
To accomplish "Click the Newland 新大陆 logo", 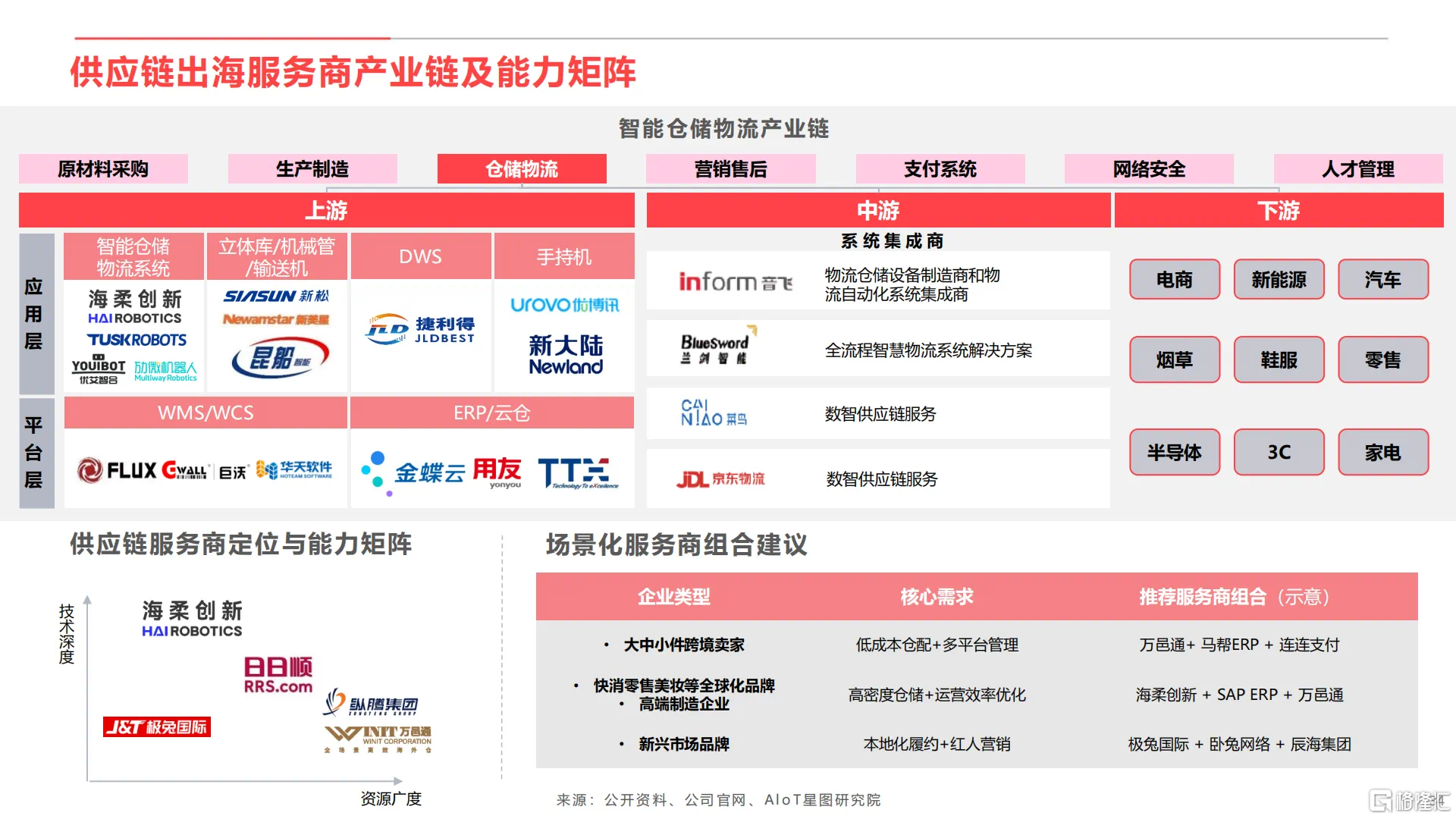I will [x=566, y=355].
